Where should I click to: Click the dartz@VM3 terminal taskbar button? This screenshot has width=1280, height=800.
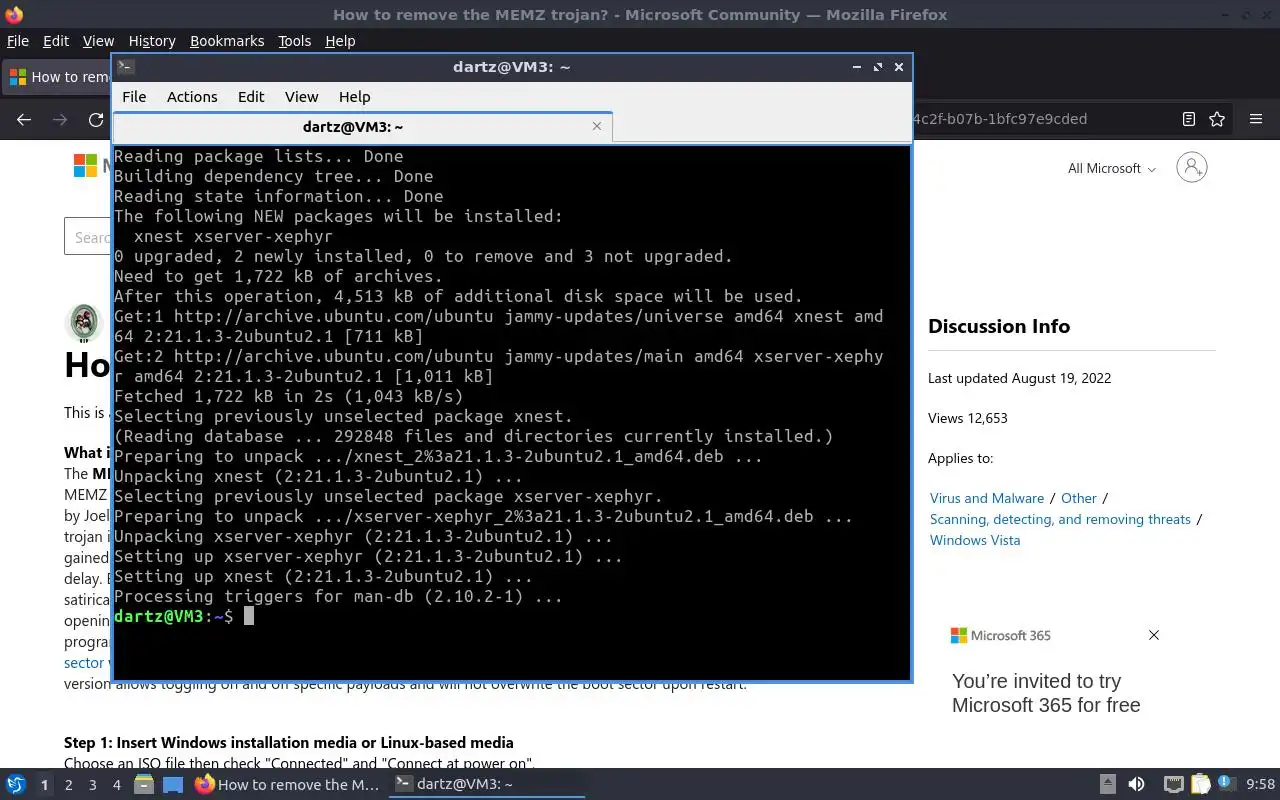[487, 784]
